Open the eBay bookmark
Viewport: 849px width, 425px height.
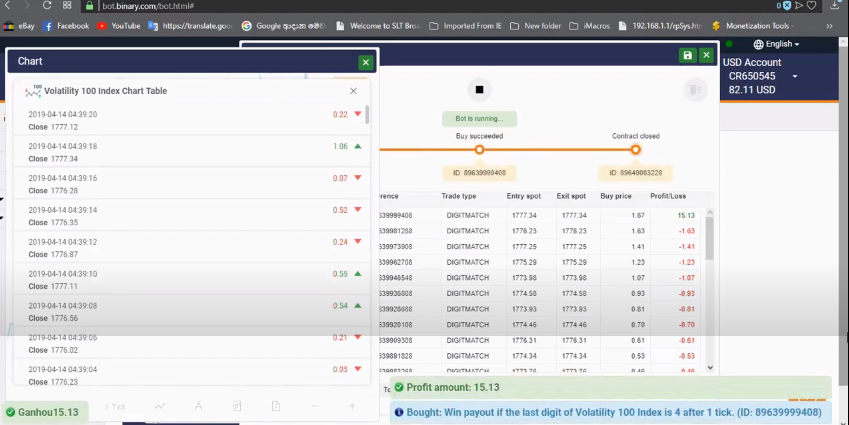19,26
